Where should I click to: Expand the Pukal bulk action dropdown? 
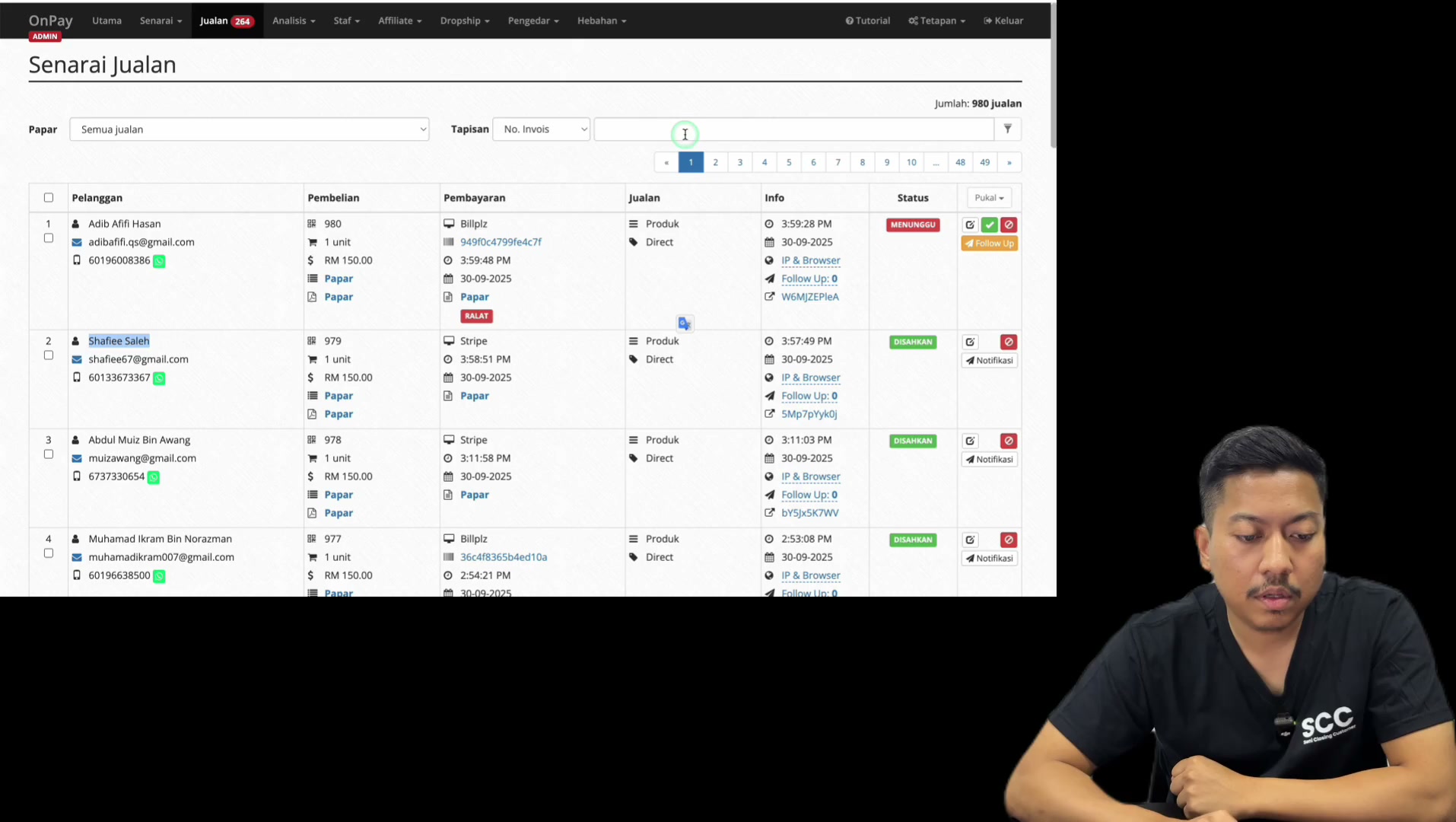[x=989, y=198]
